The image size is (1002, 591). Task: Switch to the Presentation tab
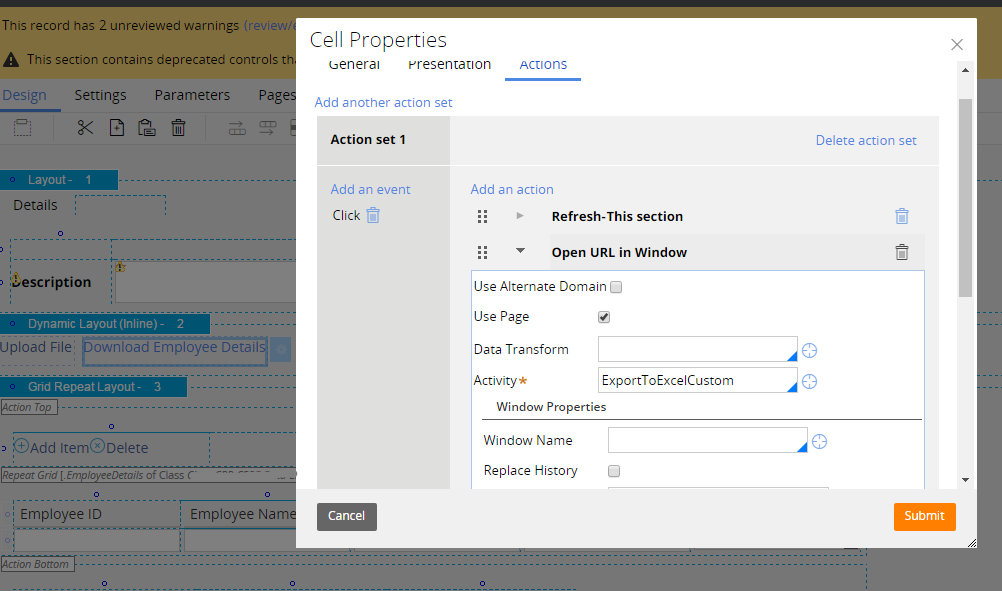(x=449, y=64)
